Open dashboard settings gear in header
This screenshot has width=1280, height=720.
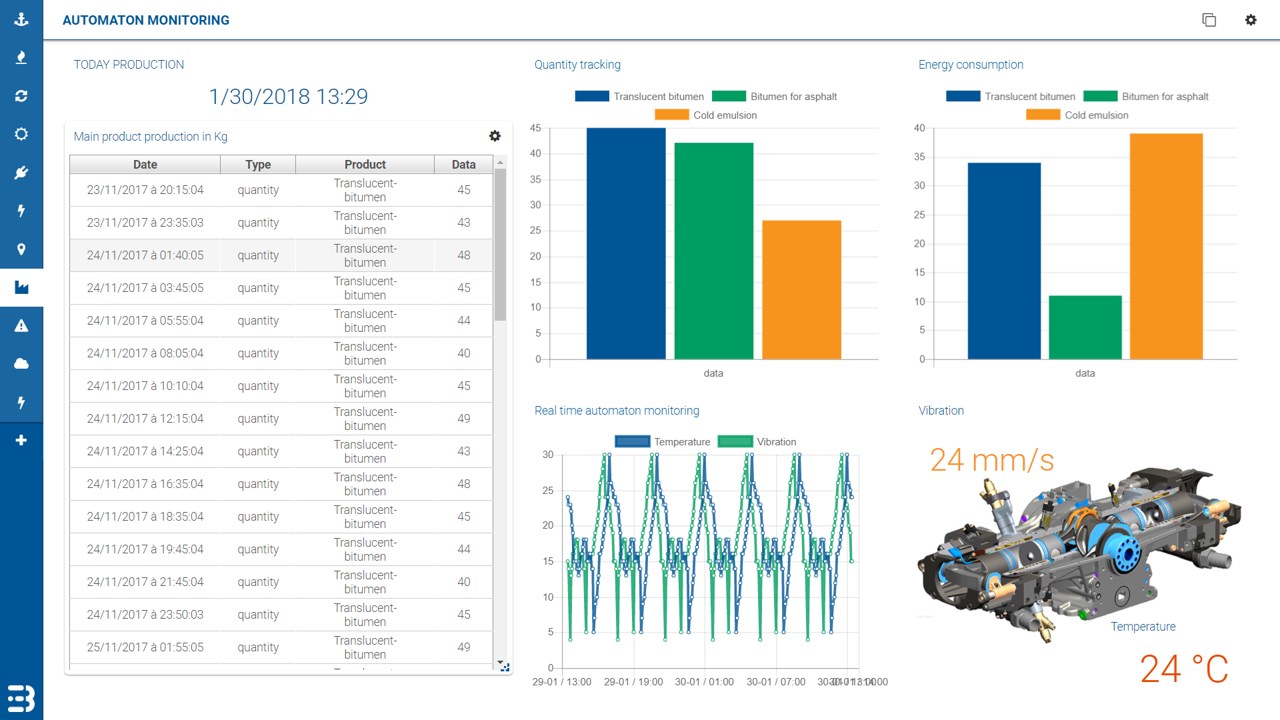tap(1250, 19)
